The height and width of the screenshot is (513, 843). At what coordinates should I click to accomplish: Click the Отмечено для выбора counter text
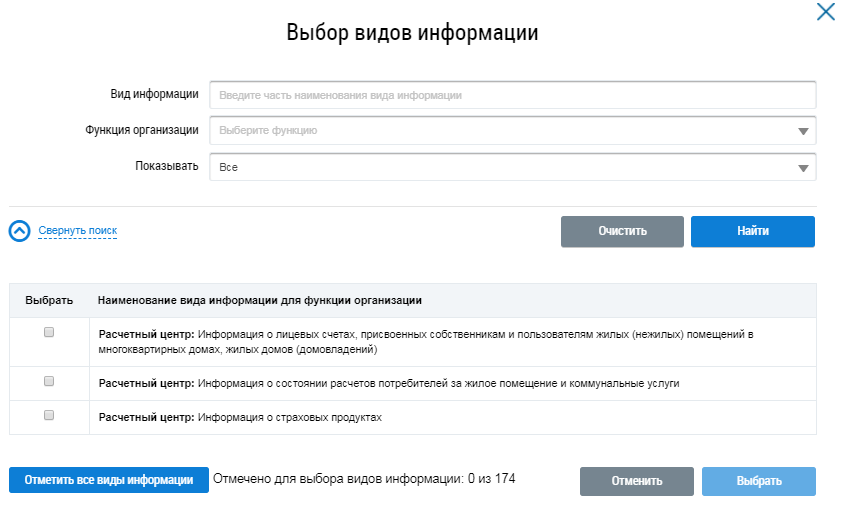pyautogui.click(x=364, y=480)
